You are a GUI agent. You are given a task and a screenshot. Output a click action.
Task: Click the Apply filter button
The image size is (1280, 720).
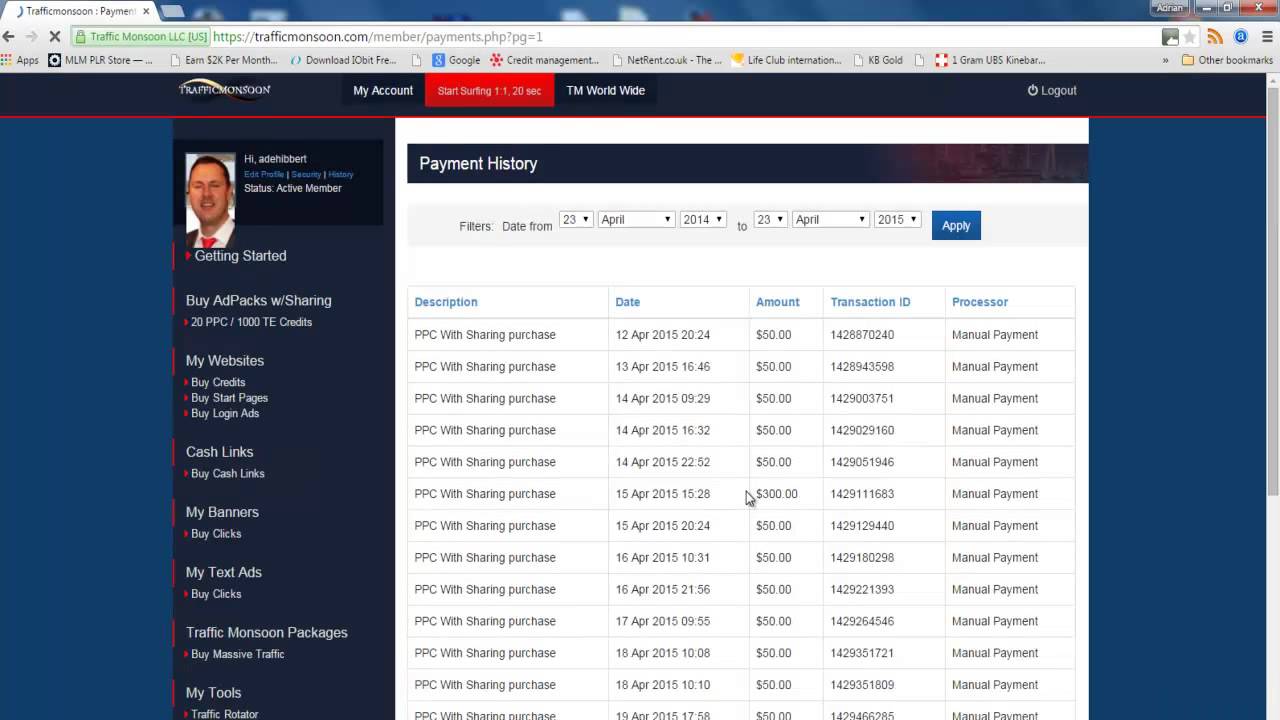point(956,225)
